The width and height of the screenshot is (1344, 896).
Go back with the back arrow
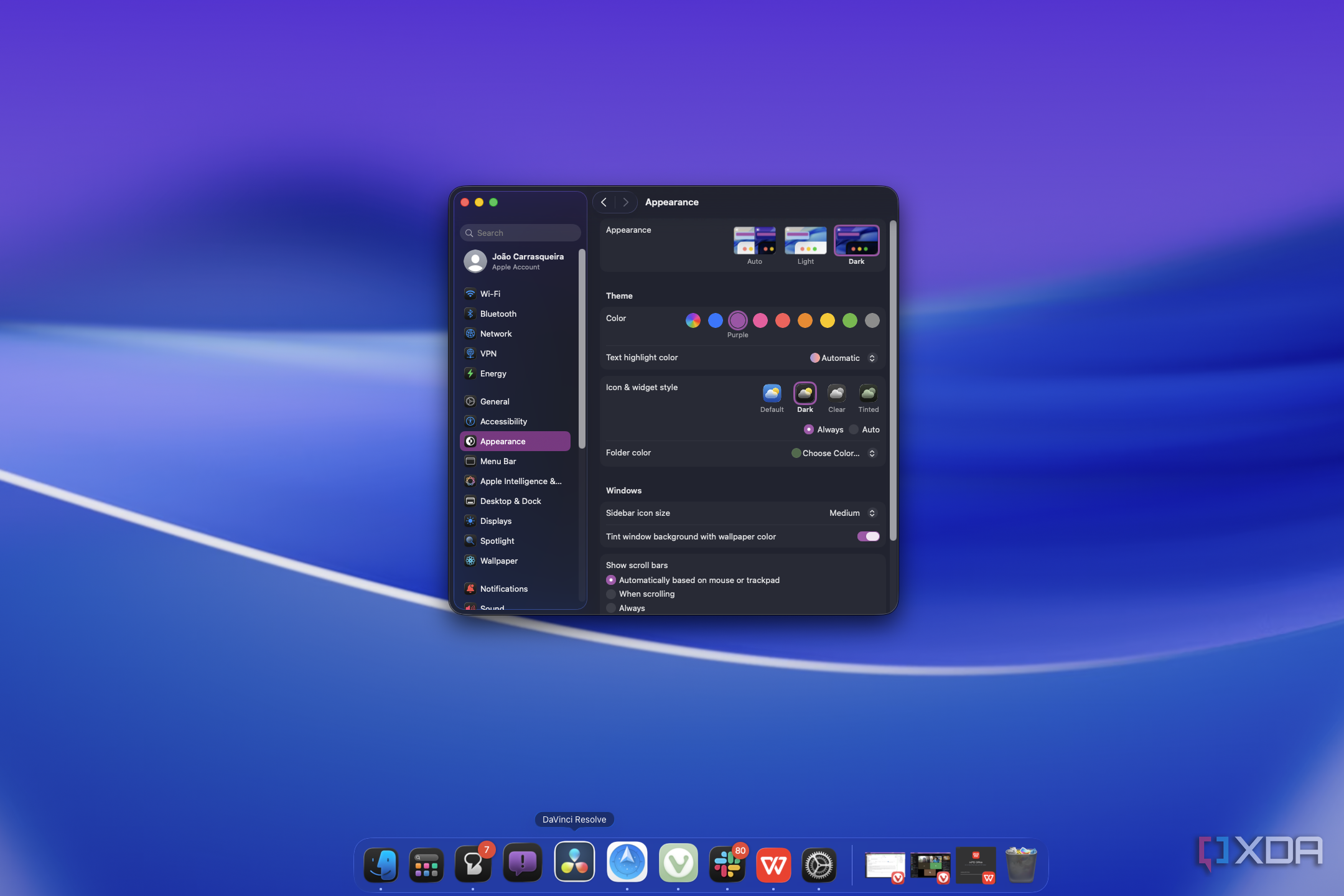tap(604, 202)
